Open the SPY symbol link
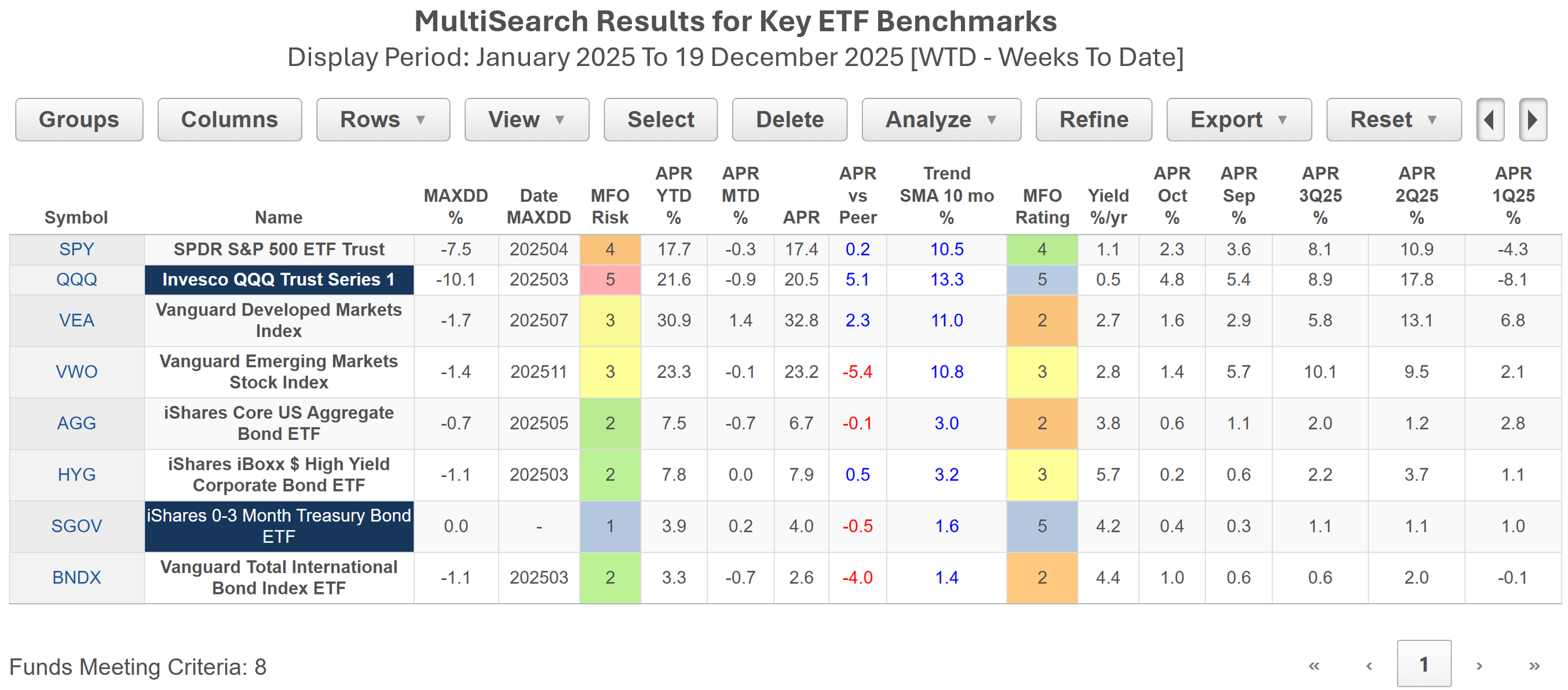The image size is (1568, 690). pyautogui.click(x=76, y=249)
